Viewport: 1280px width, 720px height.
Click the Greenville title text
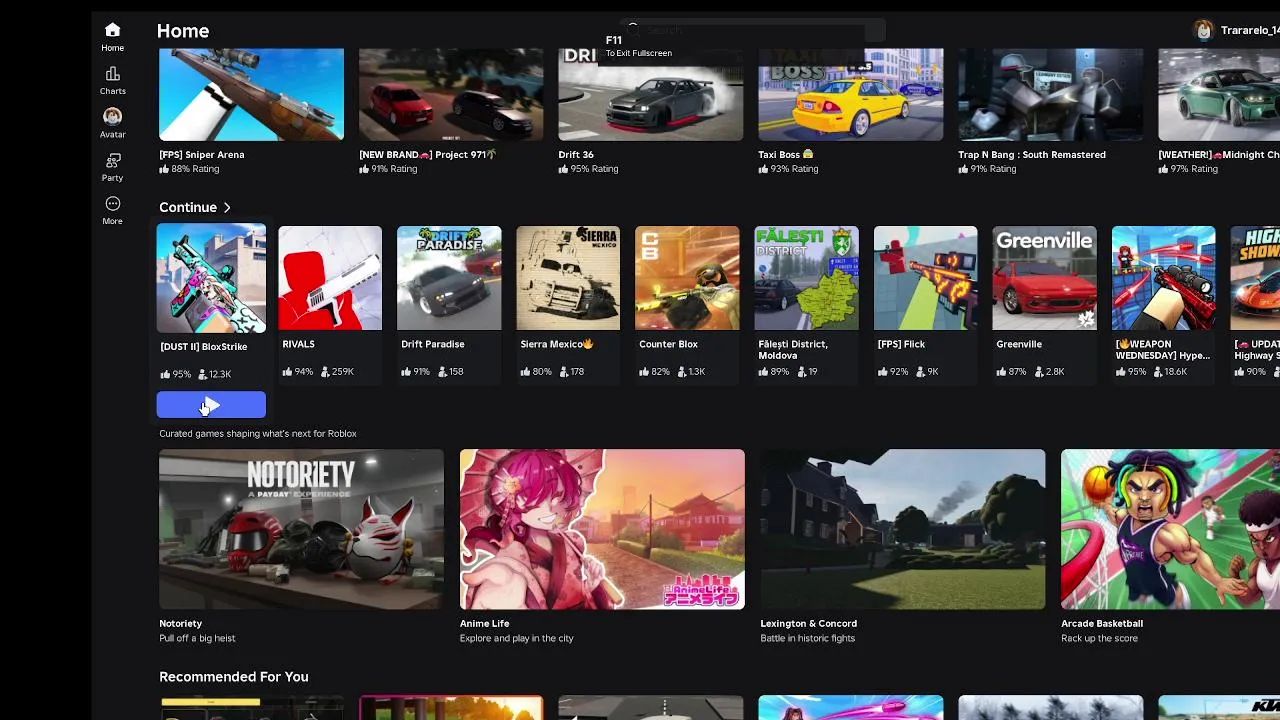pos(1019,344)
